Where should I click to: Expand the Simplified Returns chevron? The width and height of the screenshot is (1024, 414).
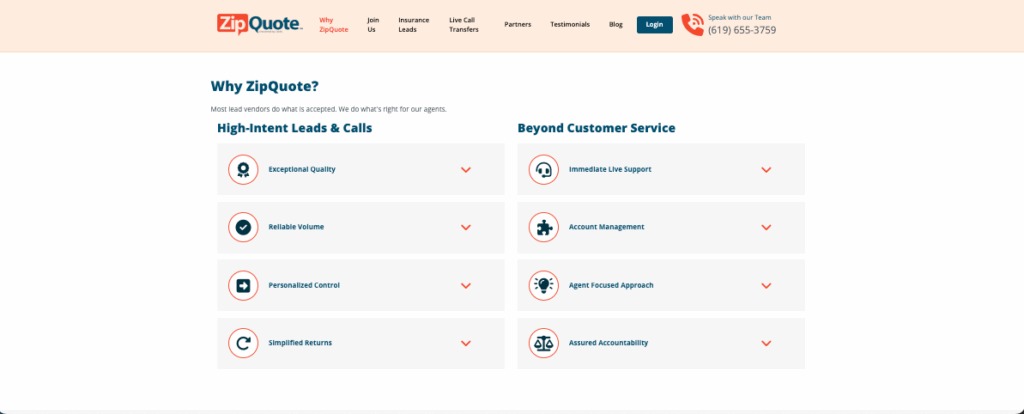(x=466, y=344)
